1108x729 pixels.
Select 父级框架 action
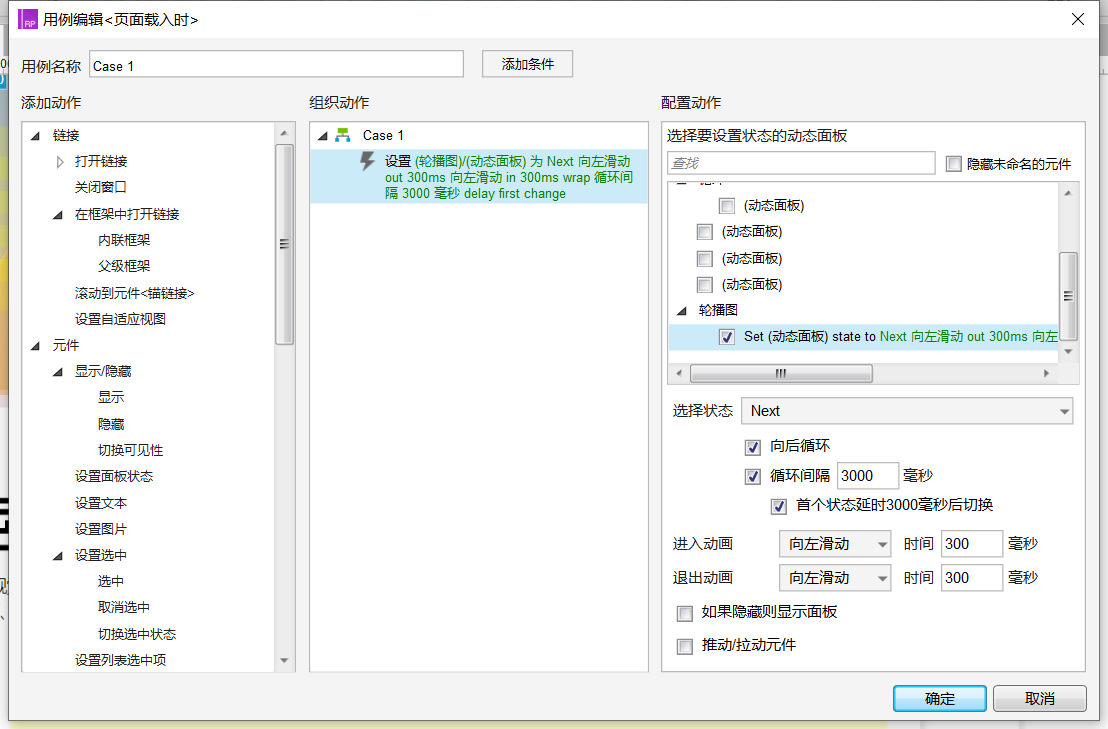124,266
